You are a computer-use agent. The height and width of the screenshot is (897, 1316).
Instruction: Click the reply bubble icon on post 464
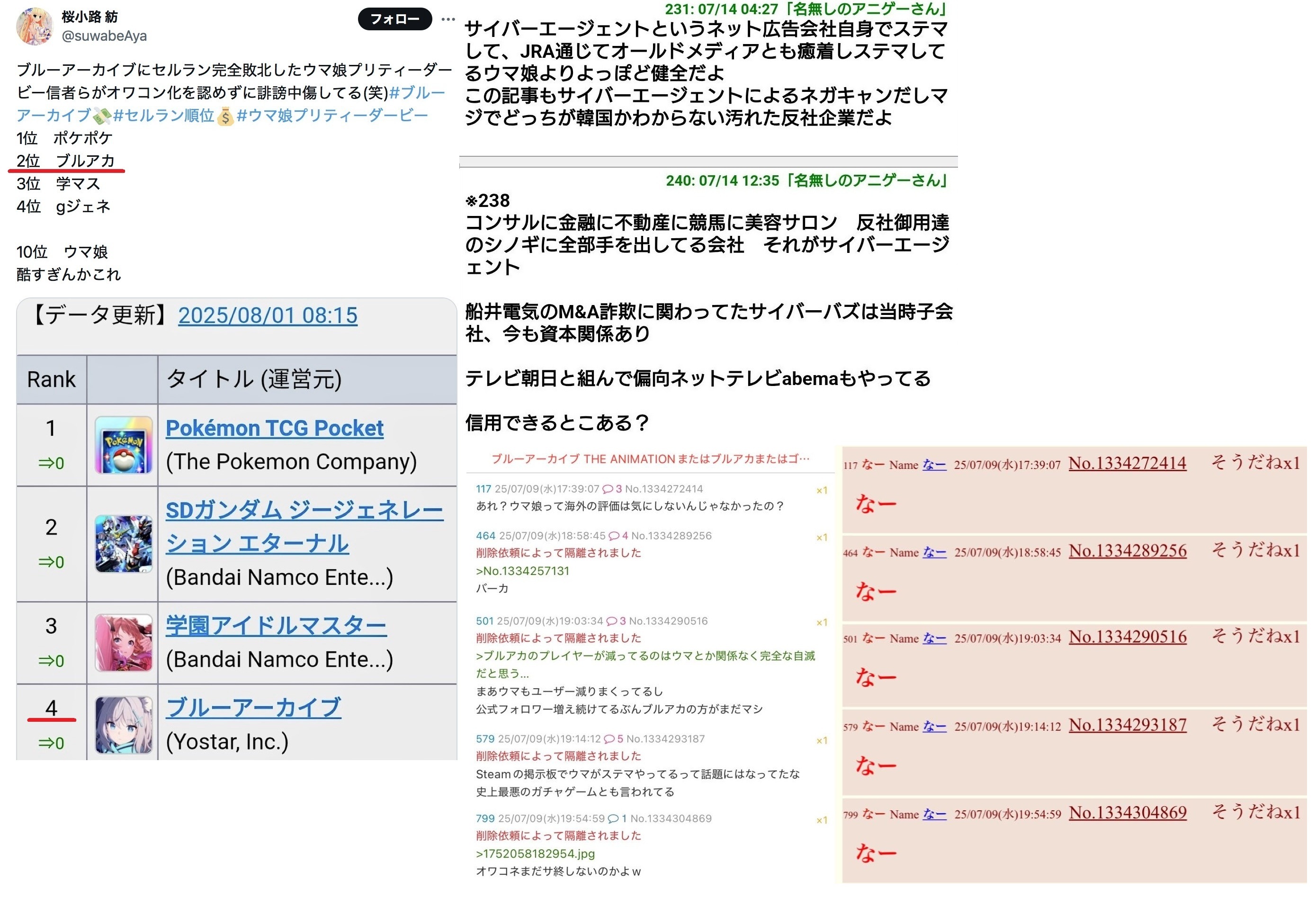click(x=614, y=536)
